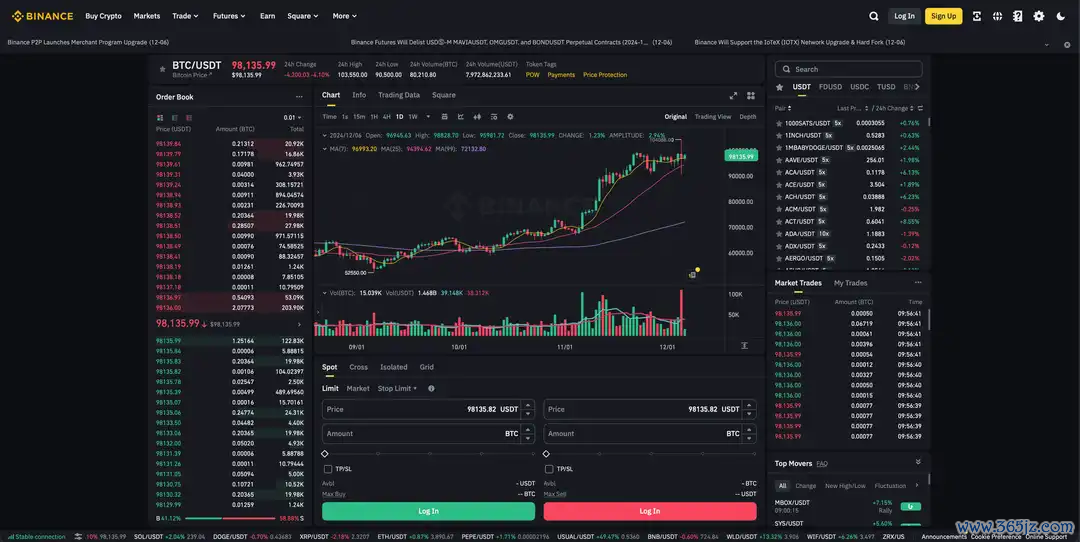Open Stop Limit order type dropdown
Screen dimensions: 1080x542
[397, 388]
